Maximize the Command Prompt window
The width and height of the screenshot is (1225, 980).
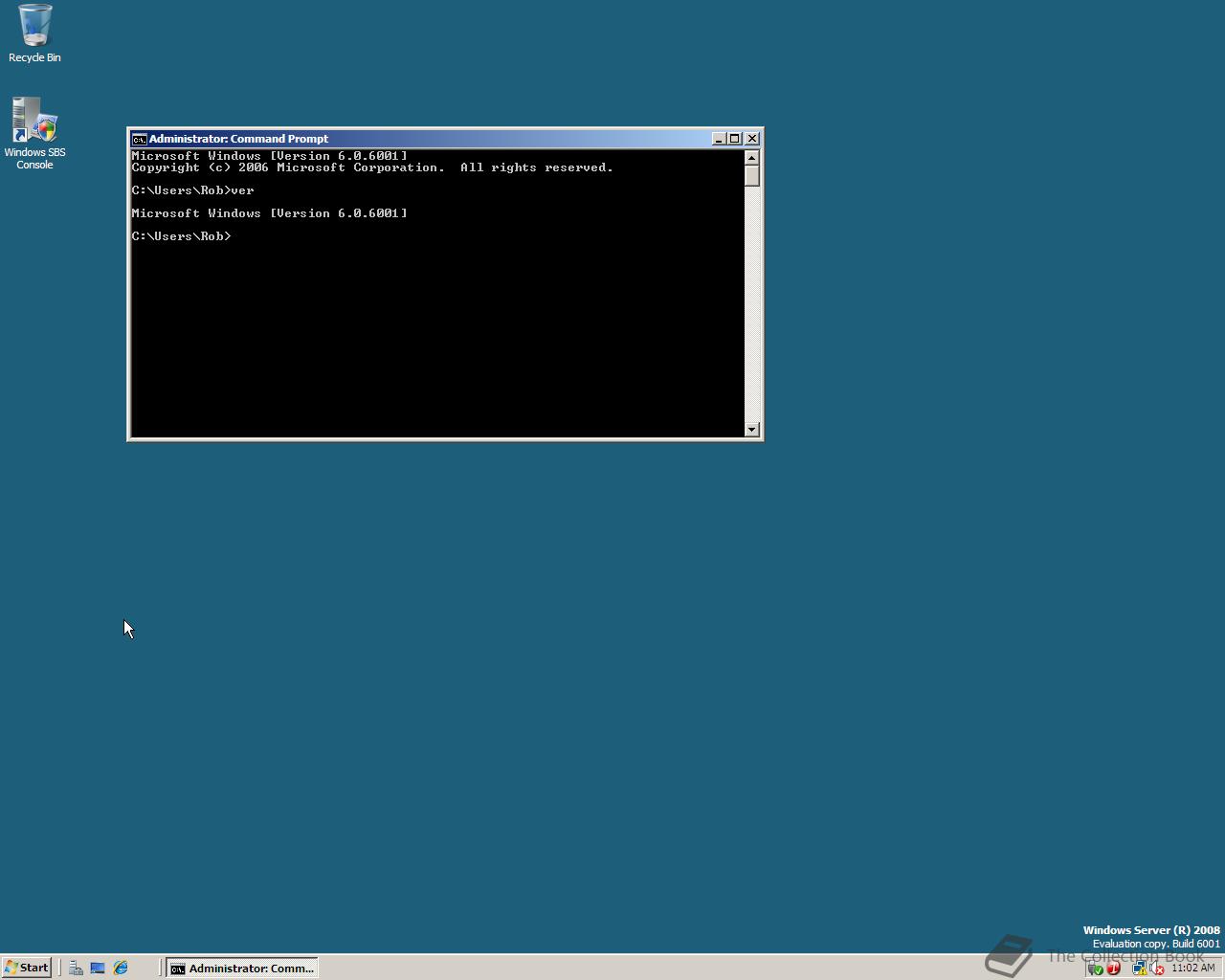click(734, 139)
